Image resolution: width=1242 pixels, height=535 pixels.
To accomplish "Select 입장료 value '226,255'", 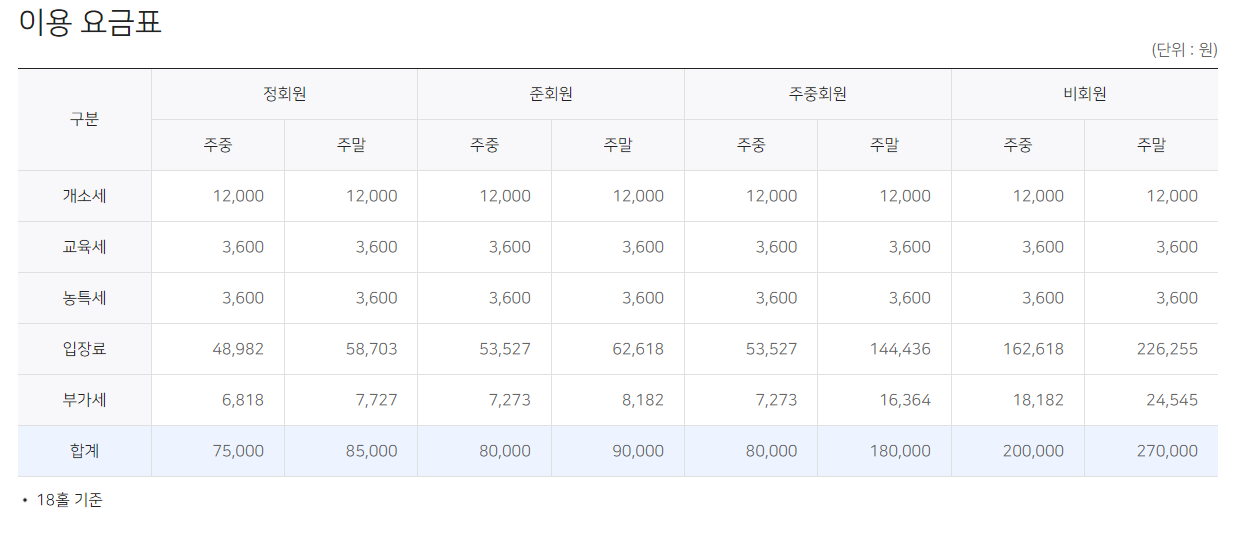I will 1167,349.
